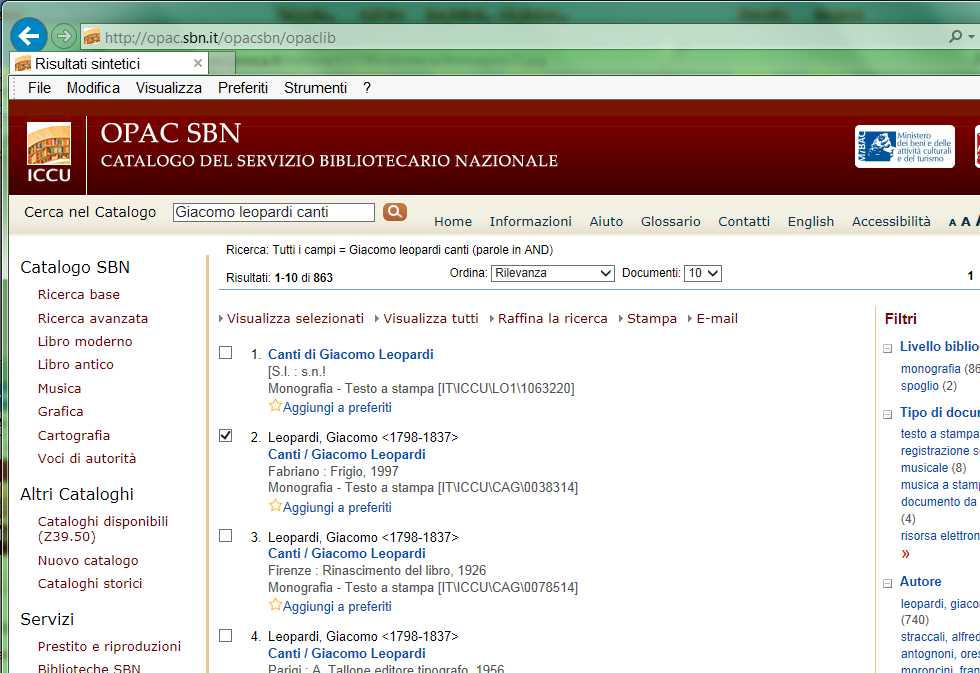The height and width of the screenshot is (673, 980).
Task: Open Grafica catalog section
Action: tap(61, 411)
